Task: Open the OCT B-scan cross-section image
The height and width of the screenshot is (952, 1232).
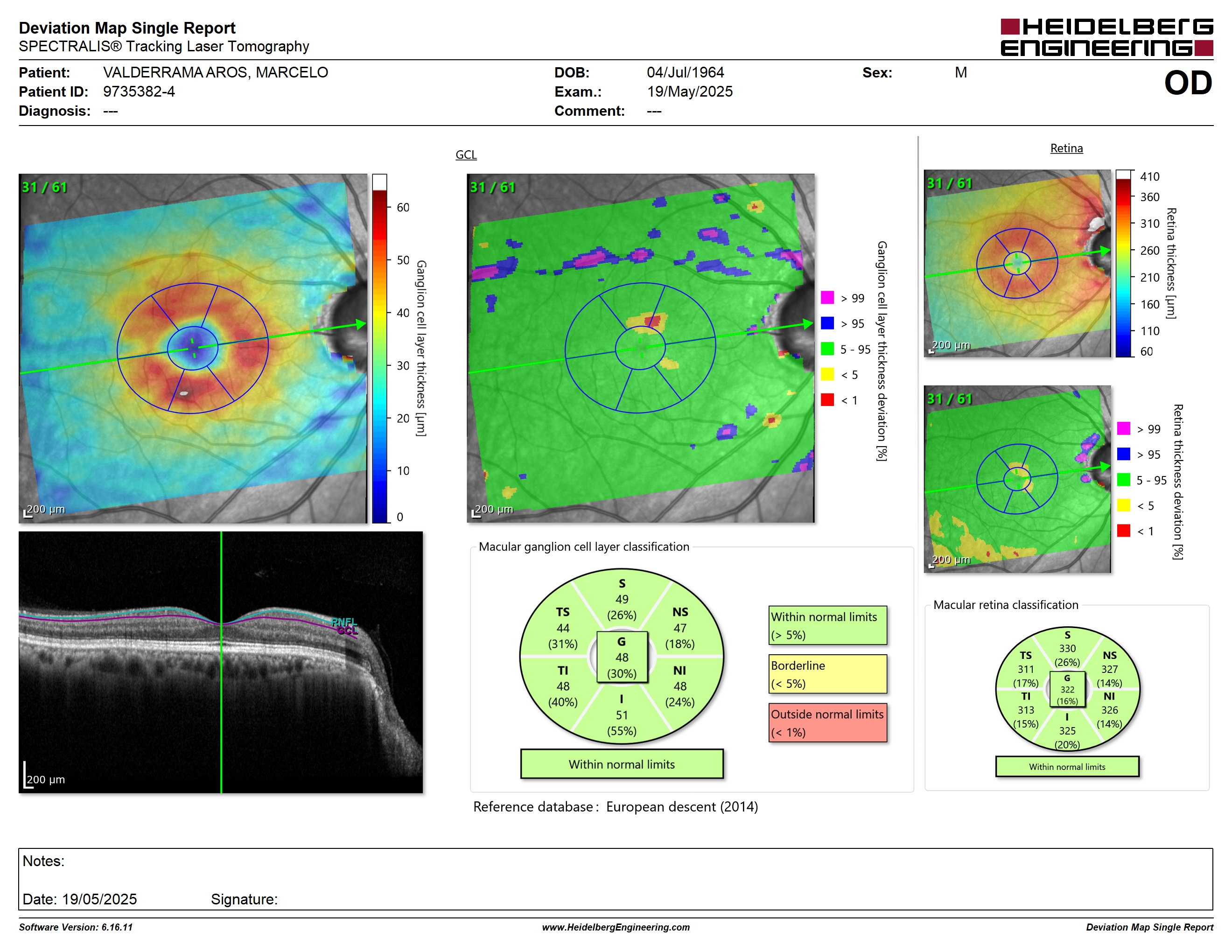Action: pos(221,662)
